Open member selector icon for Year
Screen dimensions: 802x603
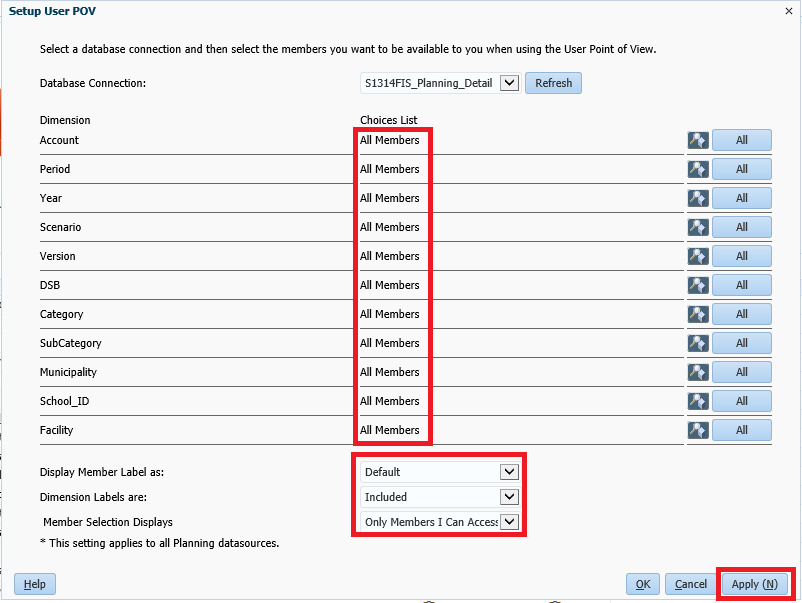click(698, 199)
